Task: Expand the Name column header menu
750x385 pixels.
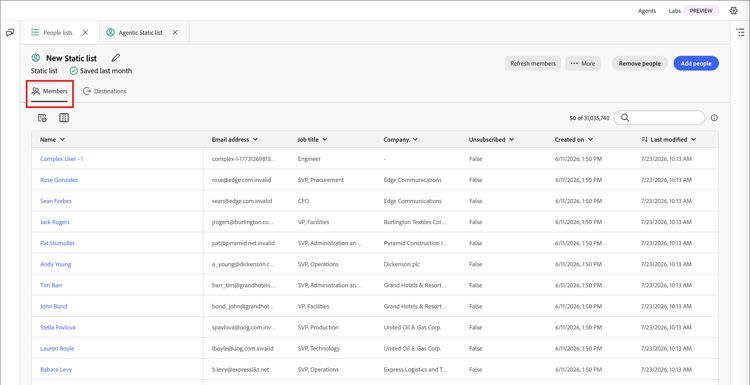Action: point(63,140)
